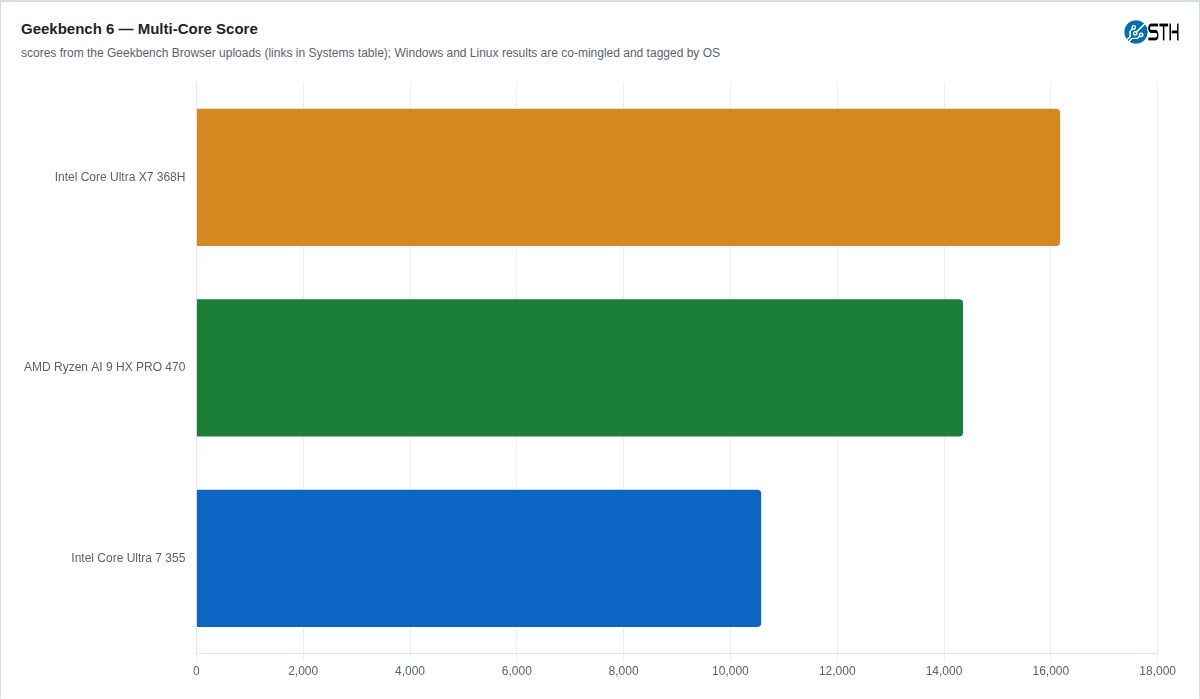Select the Intel Core Ultra 7 355 label

click(x=128, y=558)
